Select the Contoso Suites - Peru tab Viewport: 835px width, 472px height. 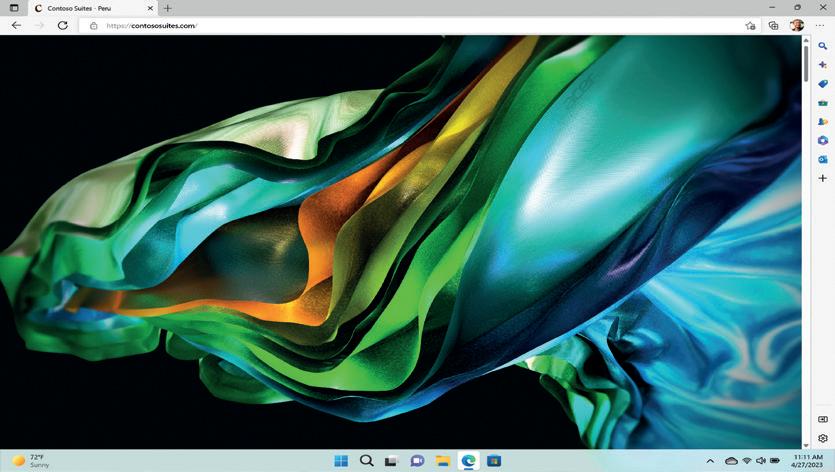point(93,9)
